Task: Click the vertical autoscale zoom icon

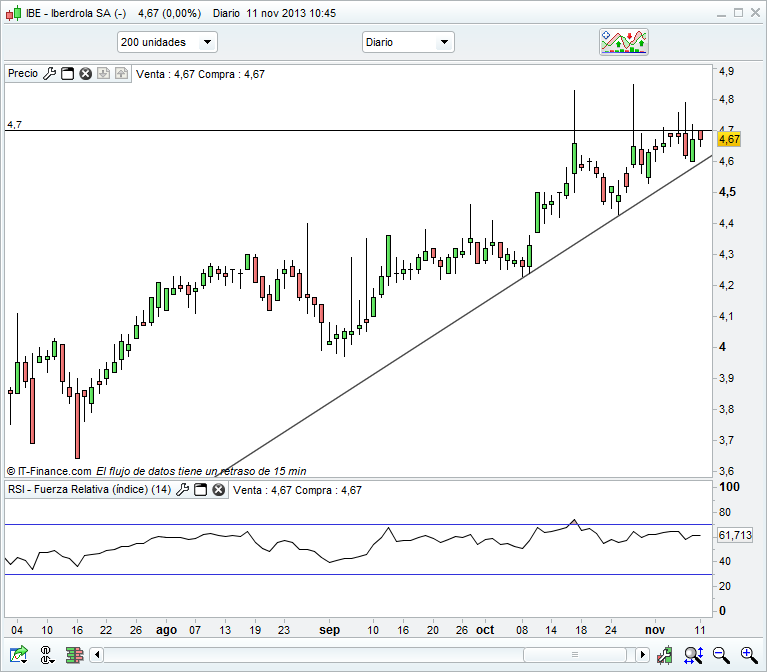Action: [x=692, y=655]
